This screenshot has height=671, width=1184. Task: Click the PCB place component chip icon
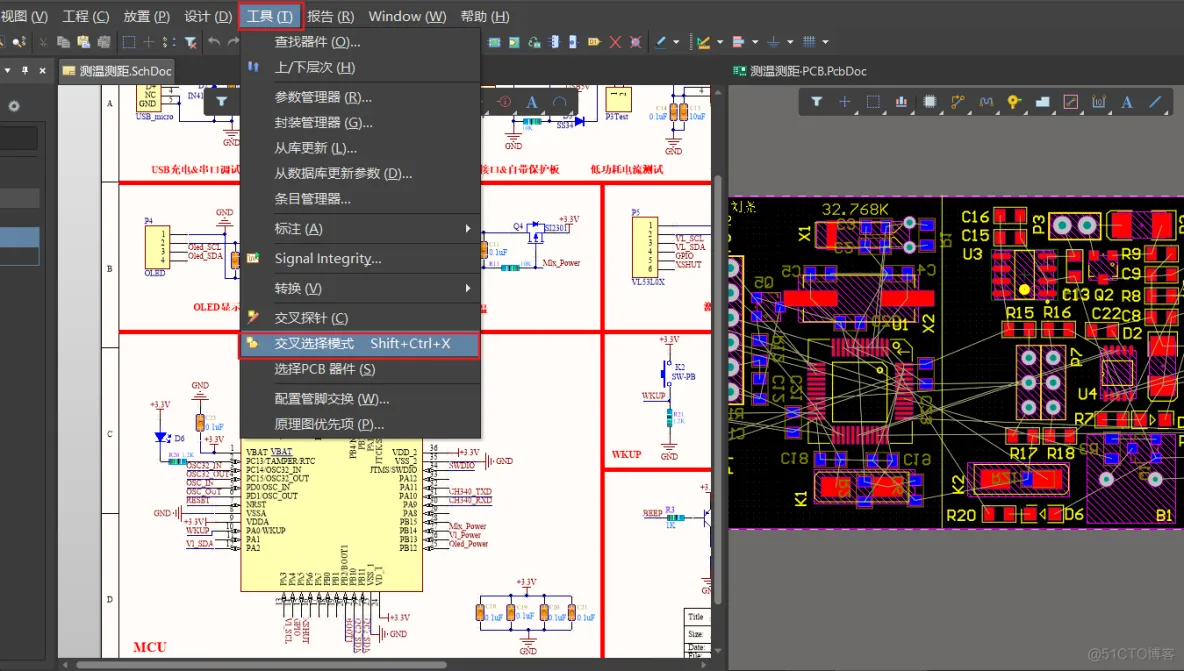(930, 101)
